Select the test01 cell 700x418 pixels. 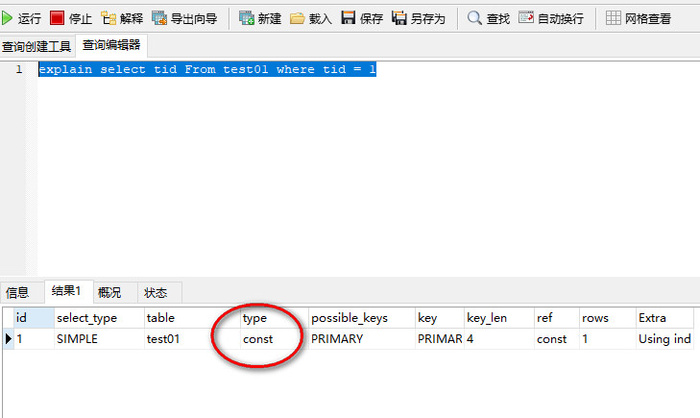192,339
